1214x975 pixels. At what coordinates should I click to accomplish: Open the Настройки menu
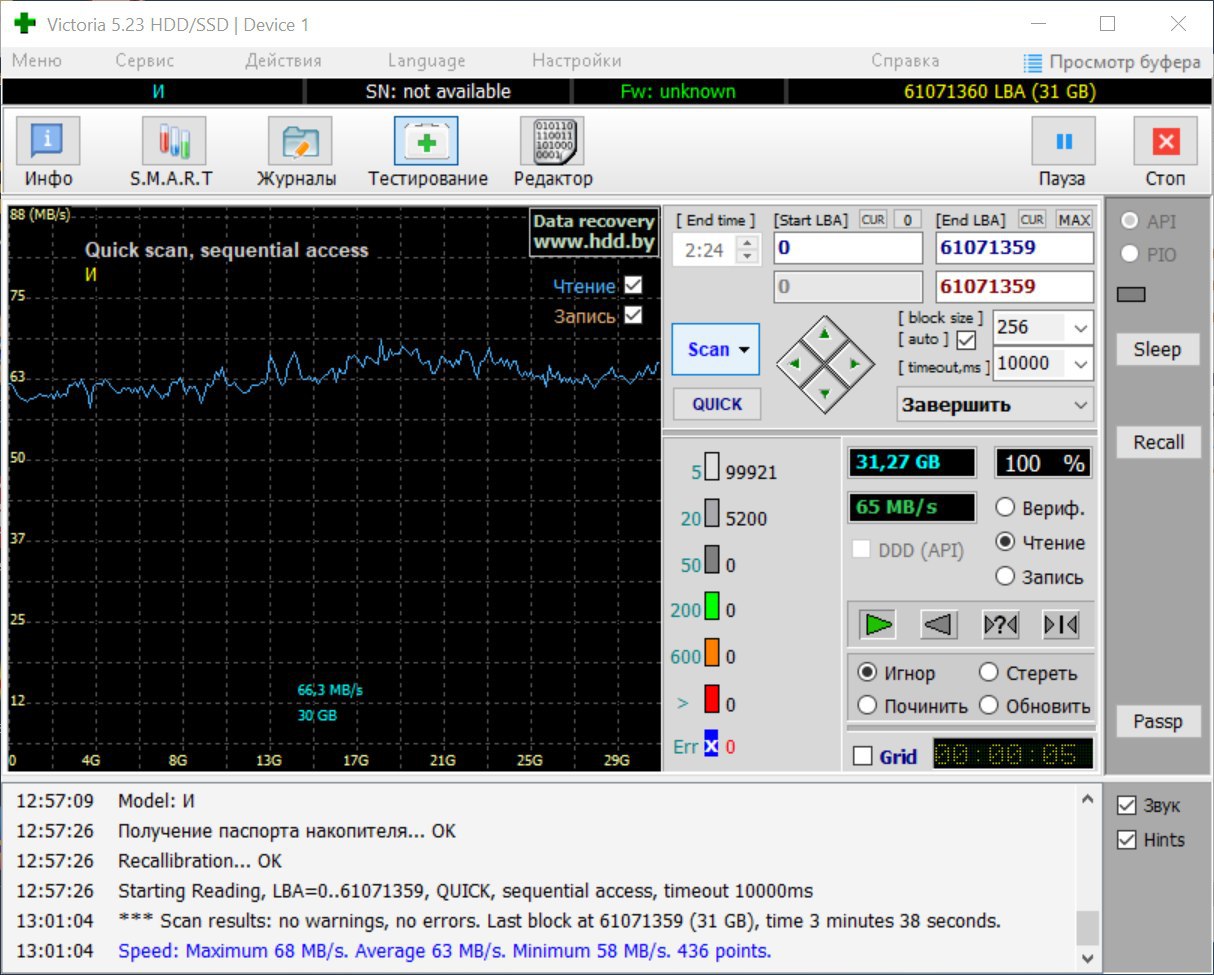[576, 61]
